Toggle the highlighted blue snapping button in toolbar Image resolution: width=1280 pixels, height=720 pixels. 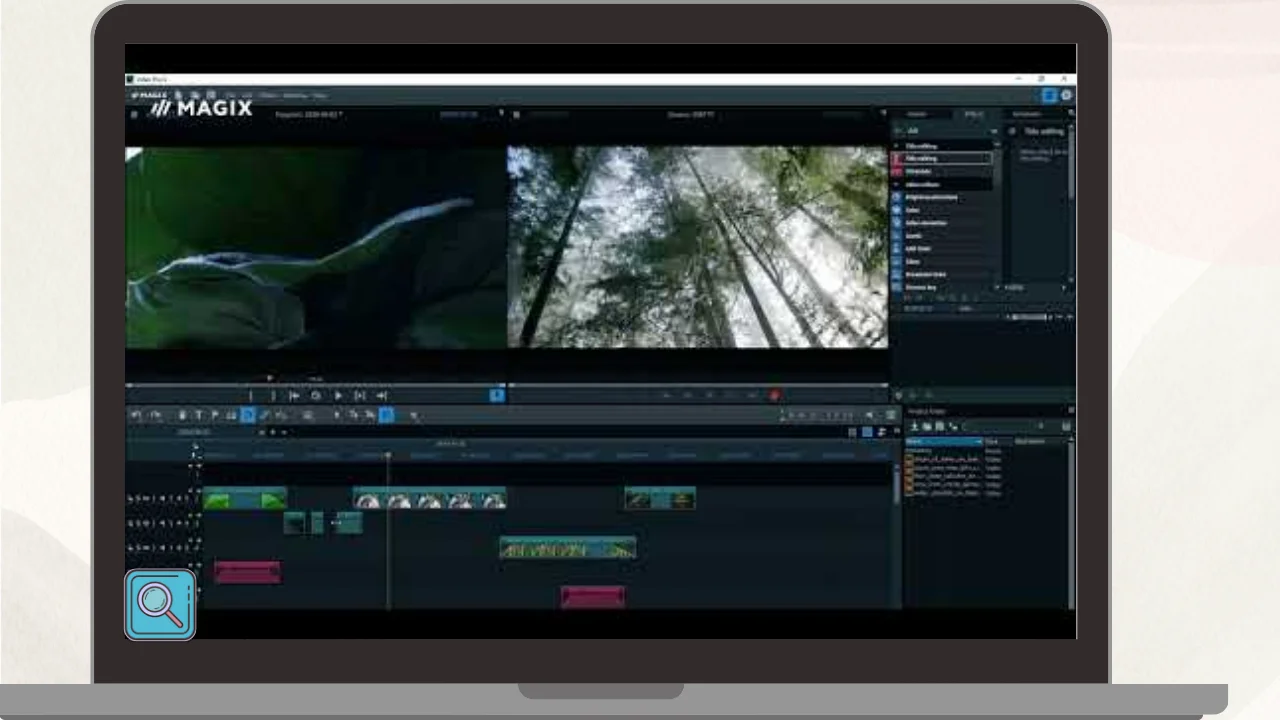point(386,415)
